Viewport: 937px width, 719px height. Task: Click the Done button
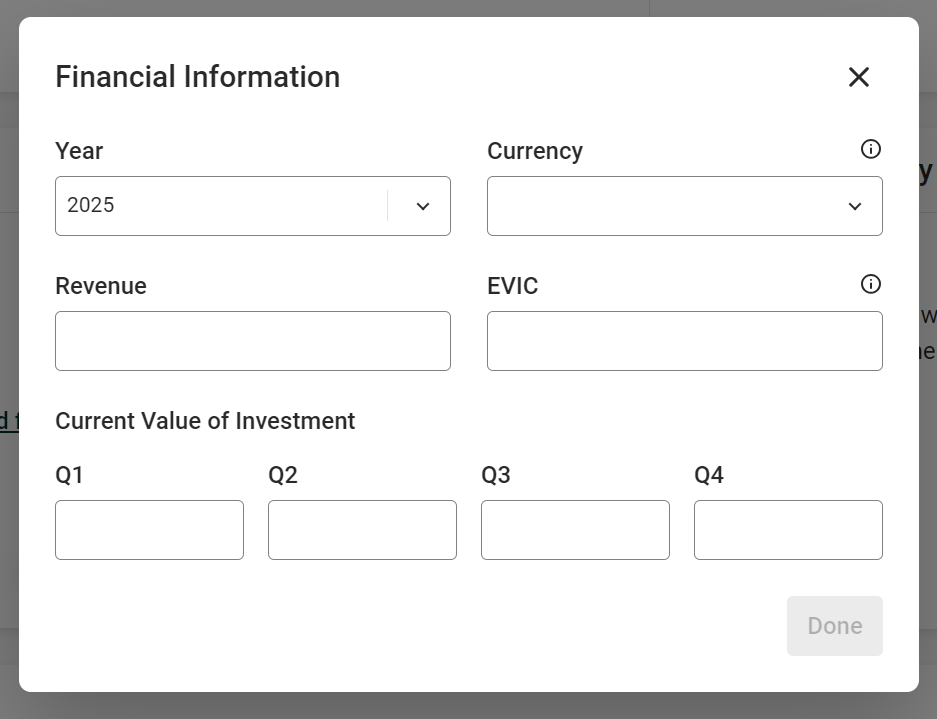point(835,626)
